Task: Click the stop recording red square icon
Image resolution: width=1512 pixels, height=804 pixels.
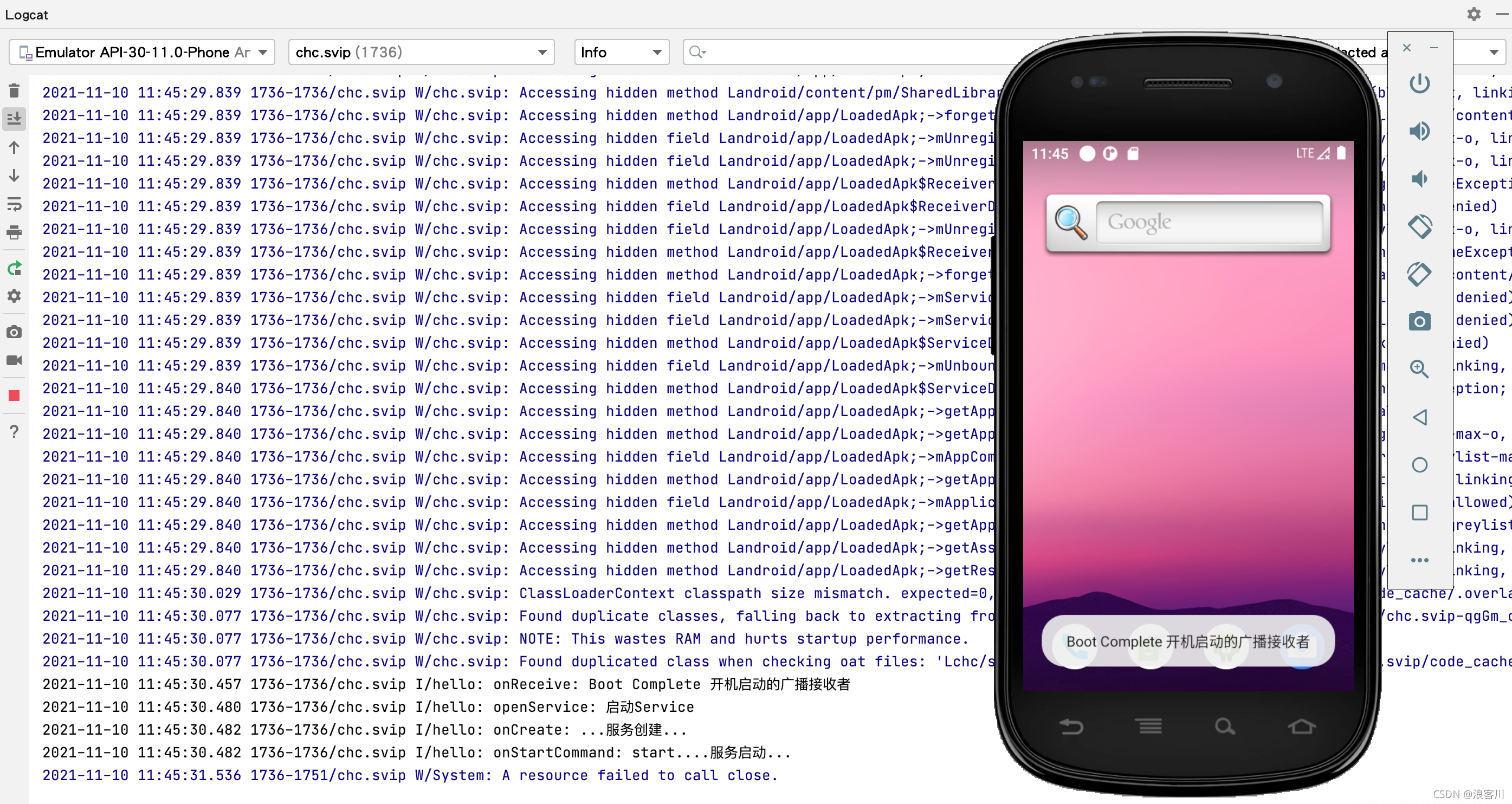Action: click(x=14, y=395)
